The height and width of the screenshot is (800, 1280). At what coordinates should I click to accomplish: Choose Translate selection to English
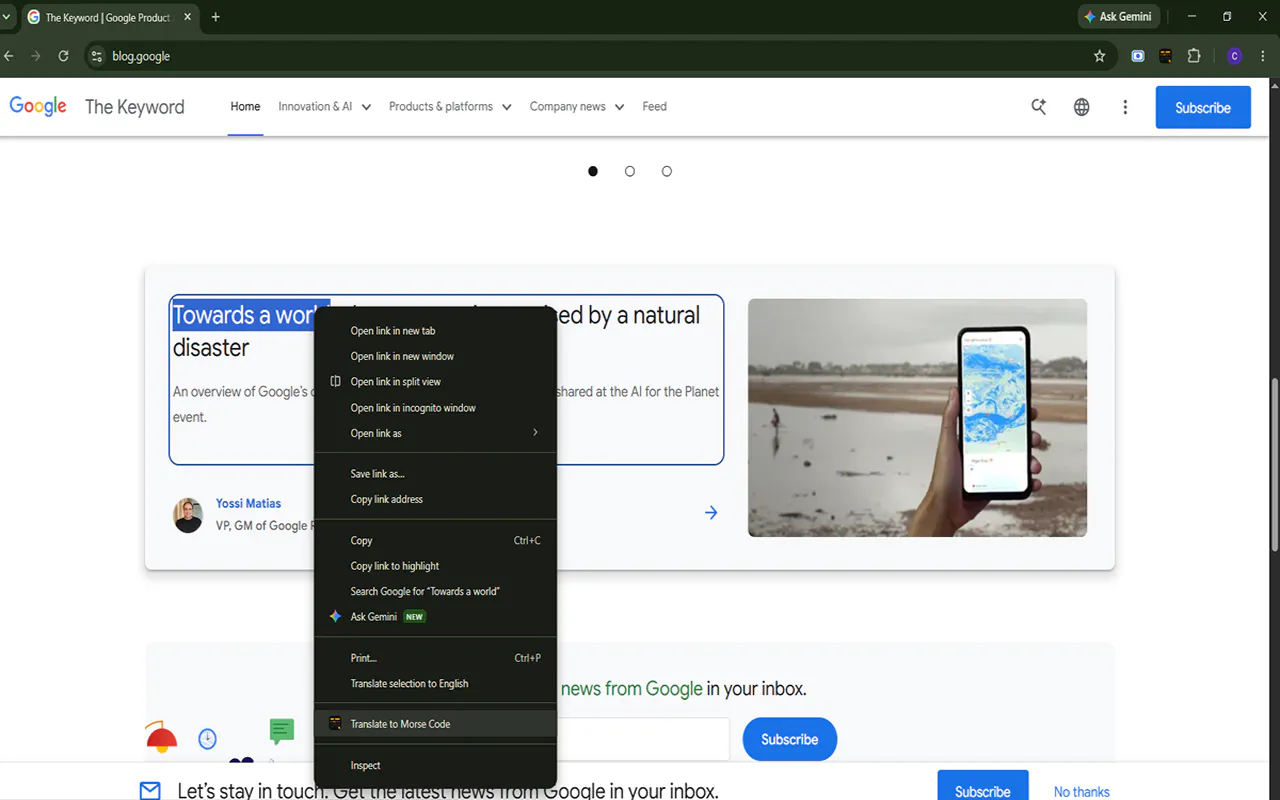click(x=435, y=684)
